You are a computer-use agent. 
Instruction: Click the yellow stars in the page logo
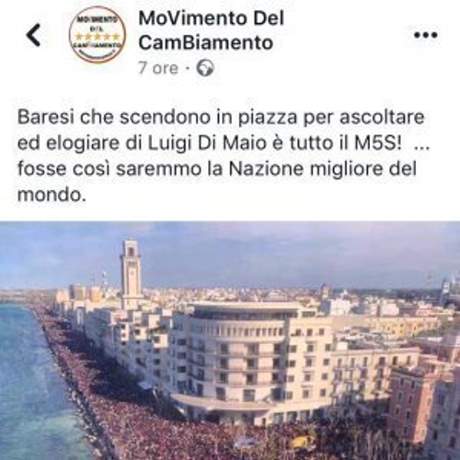(97, 36)
